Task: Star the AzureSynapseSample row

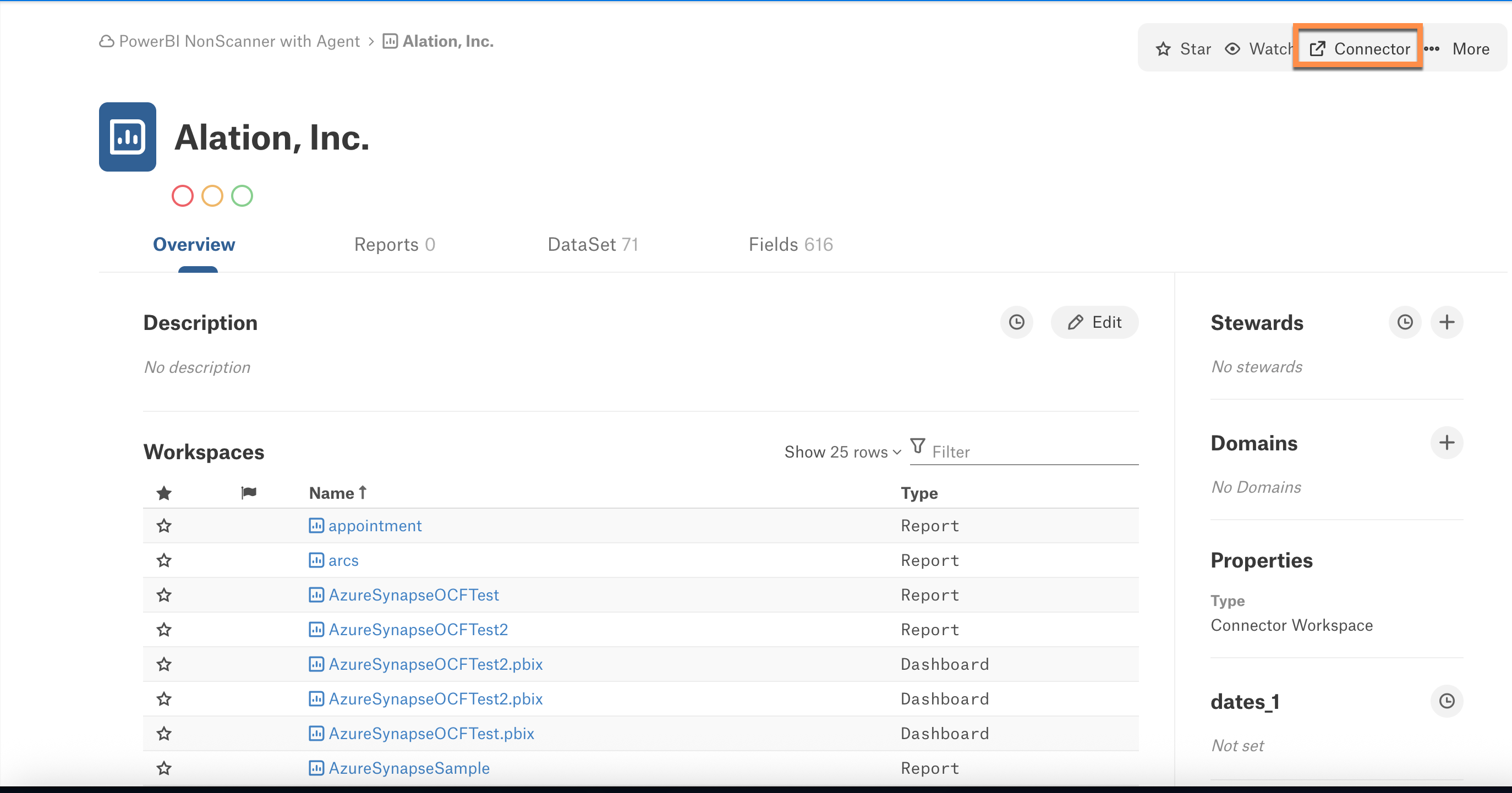Action: pyautogui.click(x=165, y=768)
